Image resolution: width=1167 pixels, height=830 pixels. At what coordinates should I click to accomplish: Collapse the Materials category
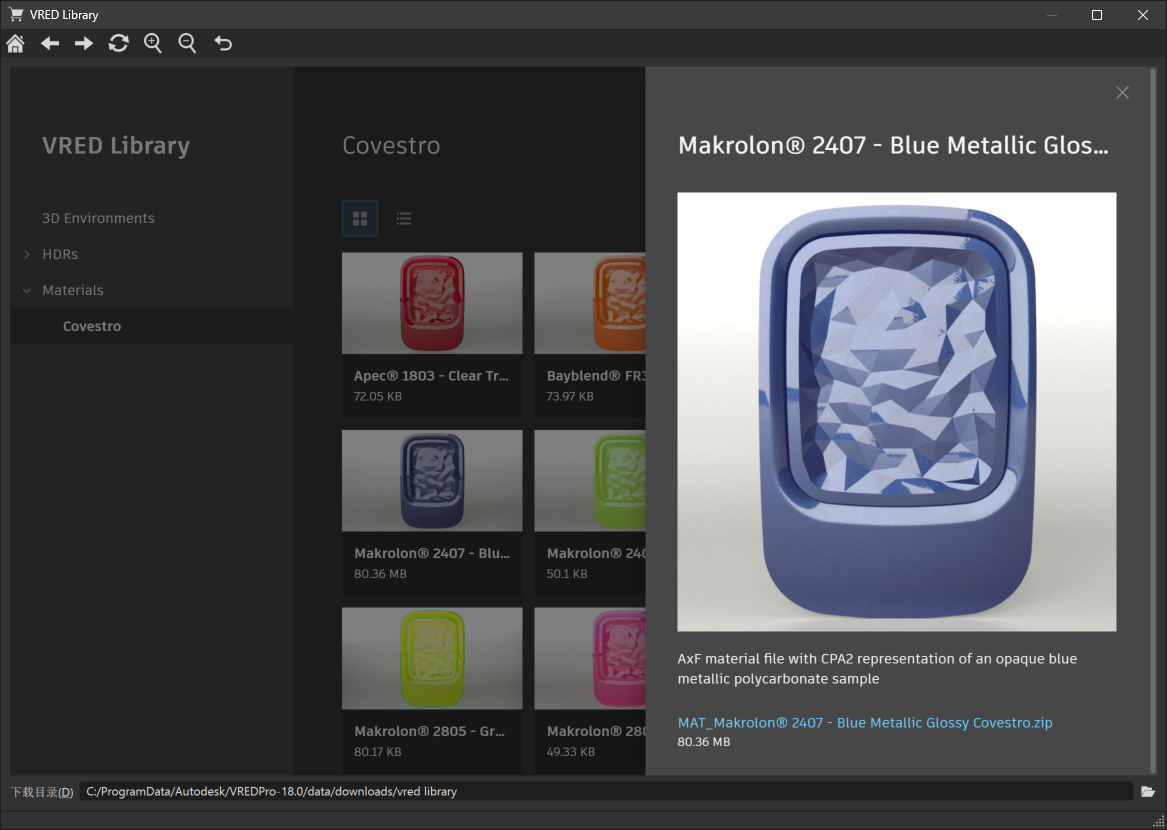27,290
